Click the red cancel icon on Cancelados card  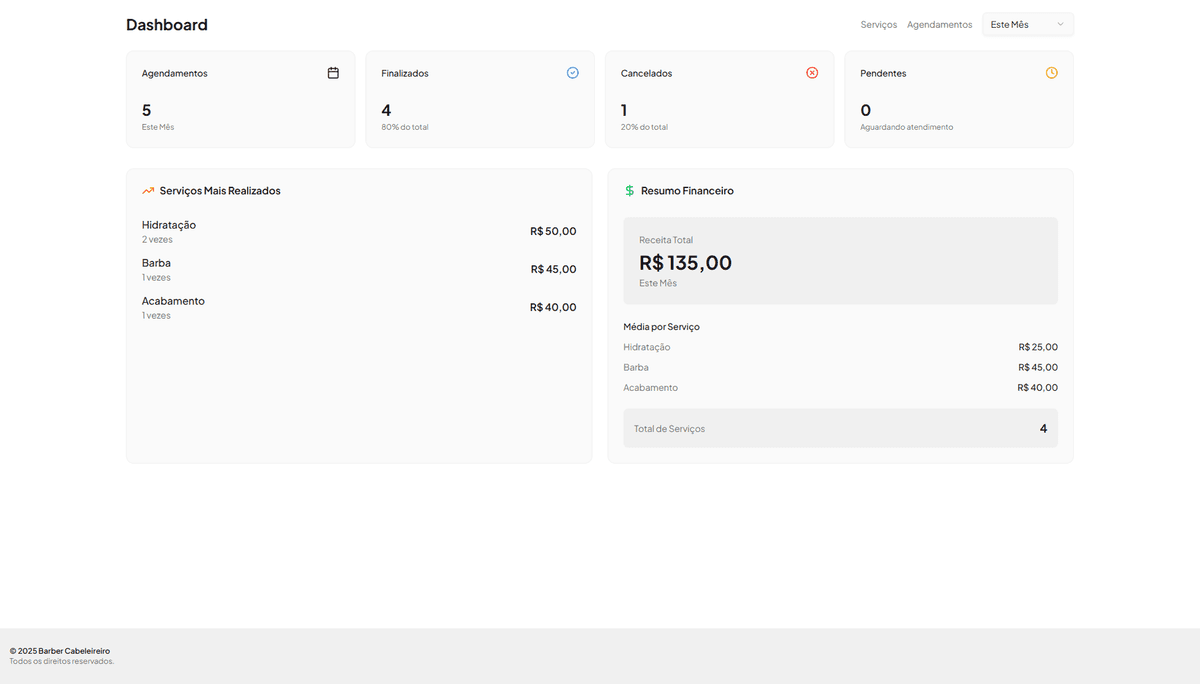pyautogui.click(x=811, y=72)
